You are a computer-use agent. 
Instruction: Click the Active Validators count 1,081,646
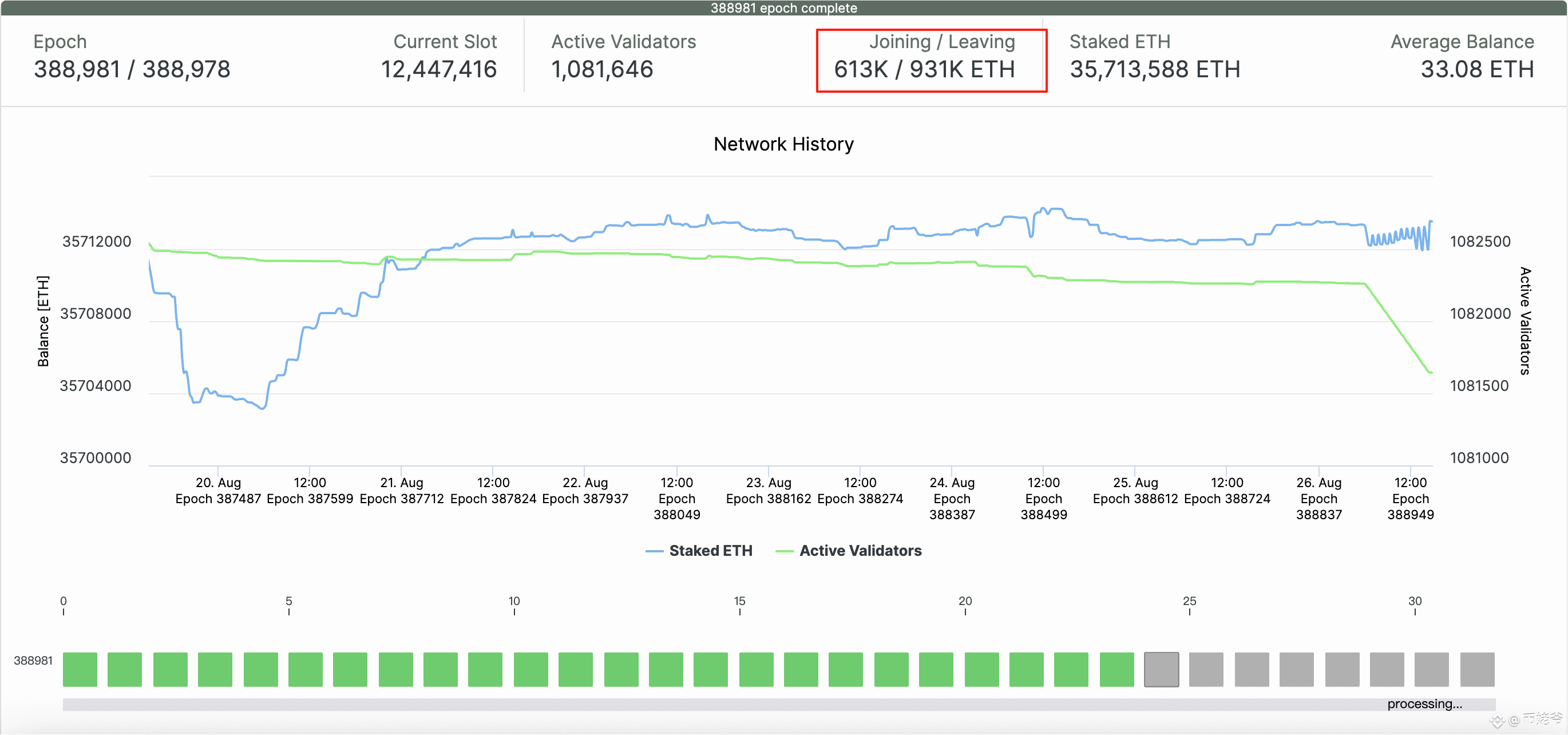pos(602,69)
